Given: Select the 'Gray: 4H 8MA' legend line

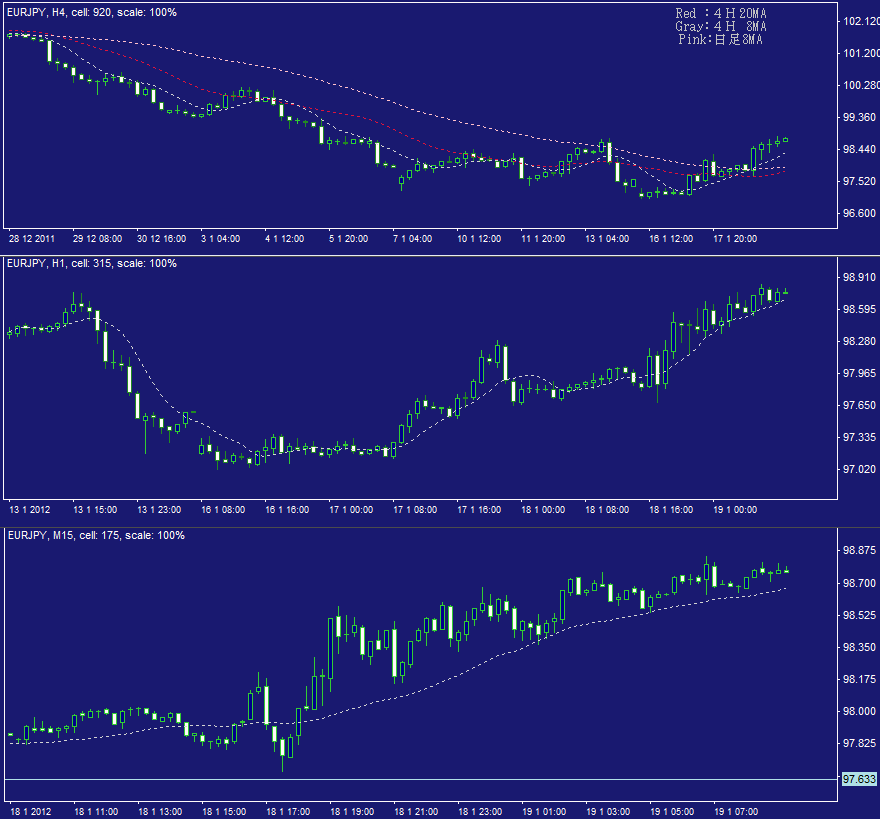Looking at the screenshot, I should pos(721,26).
